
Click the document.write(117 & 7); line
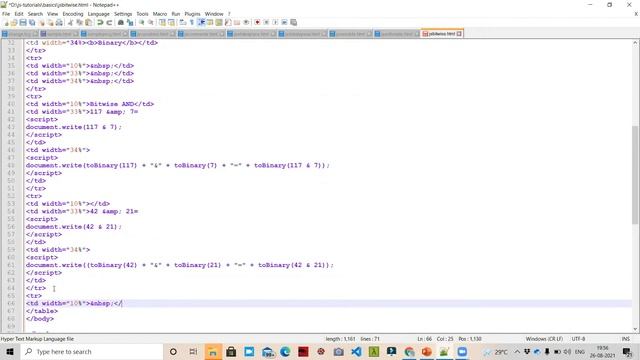[73, 127]
